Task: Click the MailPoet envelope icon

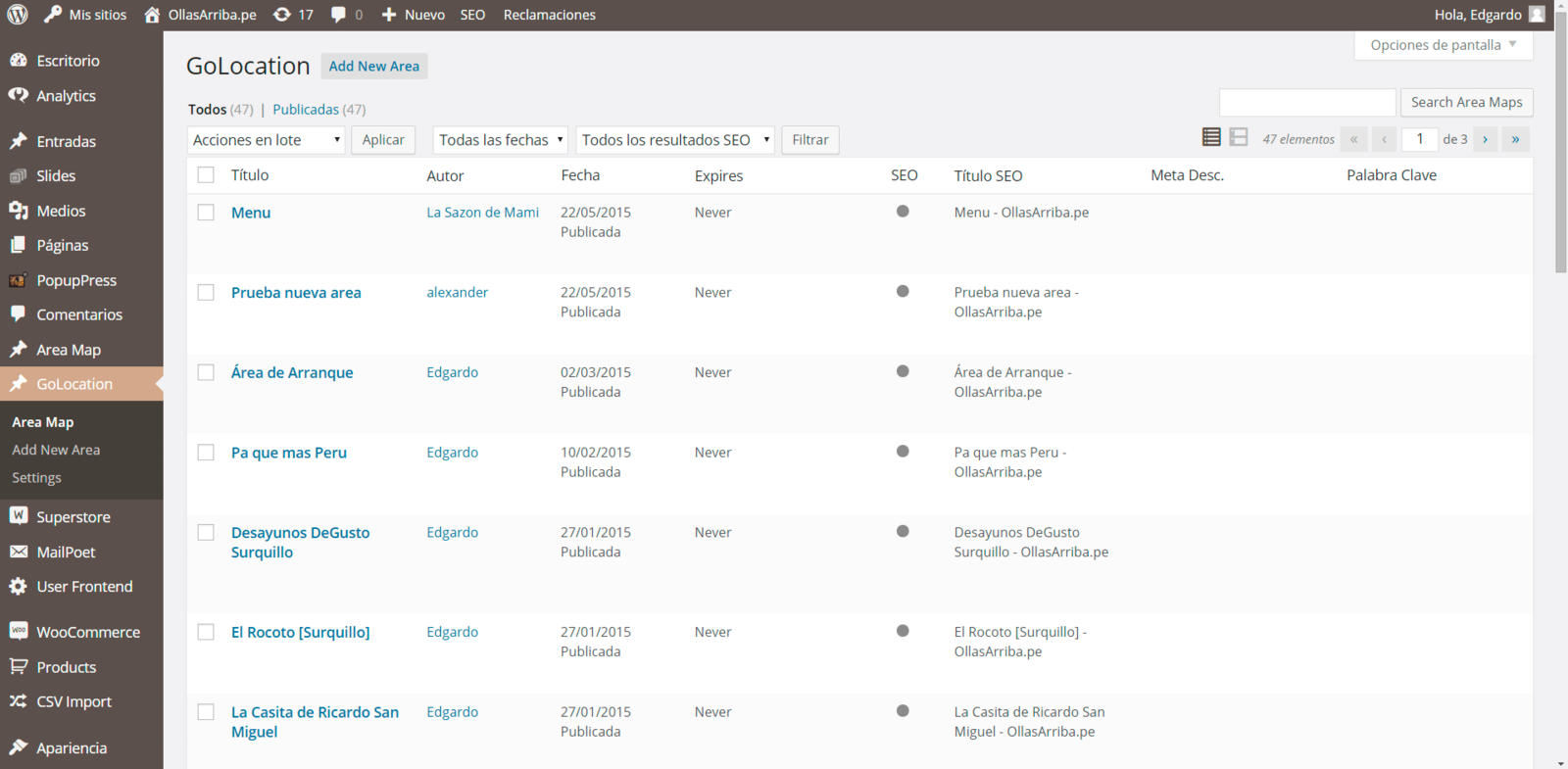Action: [x=19, y=552]
